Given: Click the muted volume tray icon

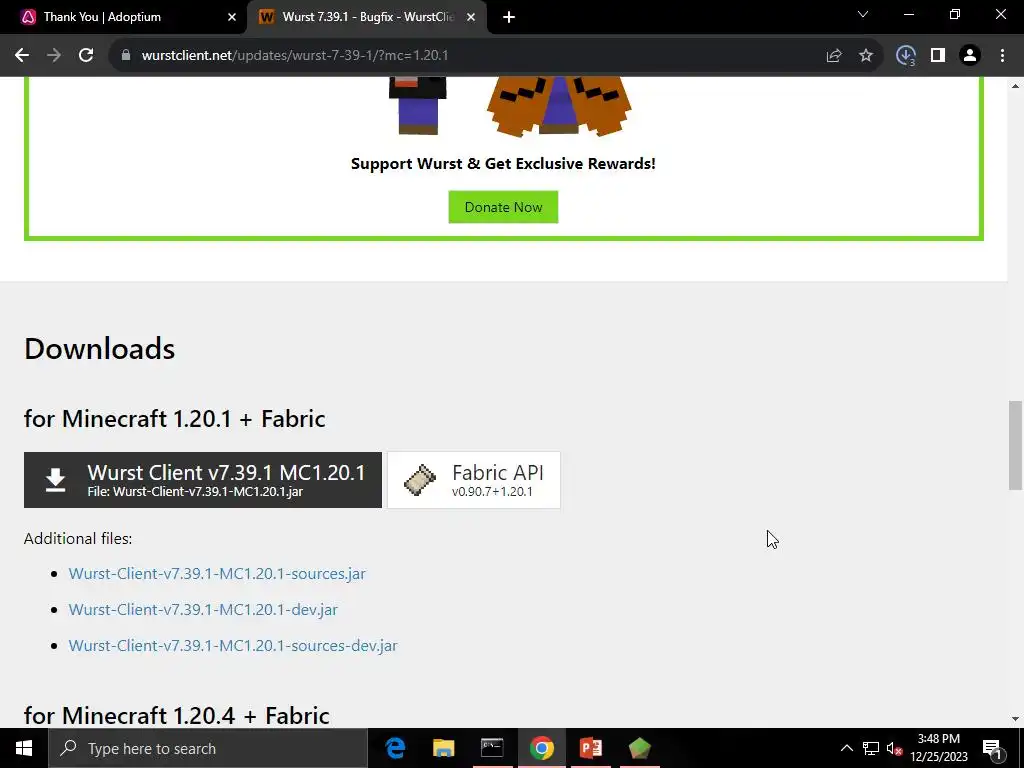Looking at the screenshot, I should tap(894, 748).
